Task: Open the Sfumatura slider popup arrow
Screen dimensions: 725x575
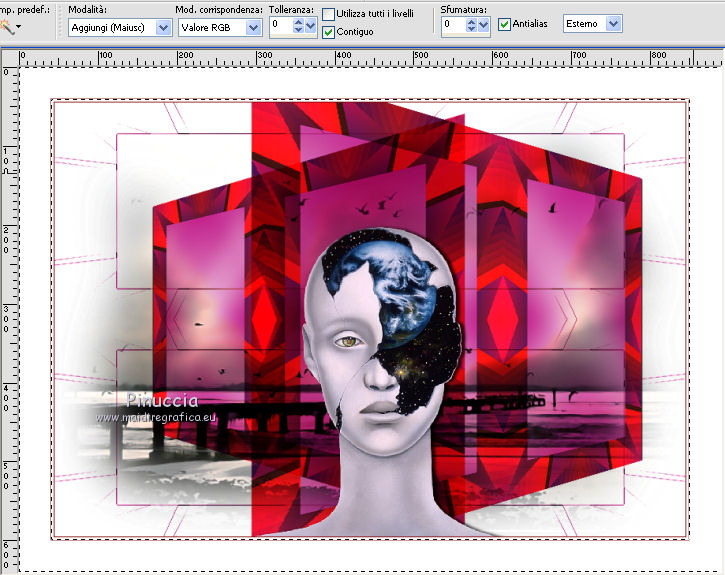Action: pyautogui.click(x=483, y=25)
